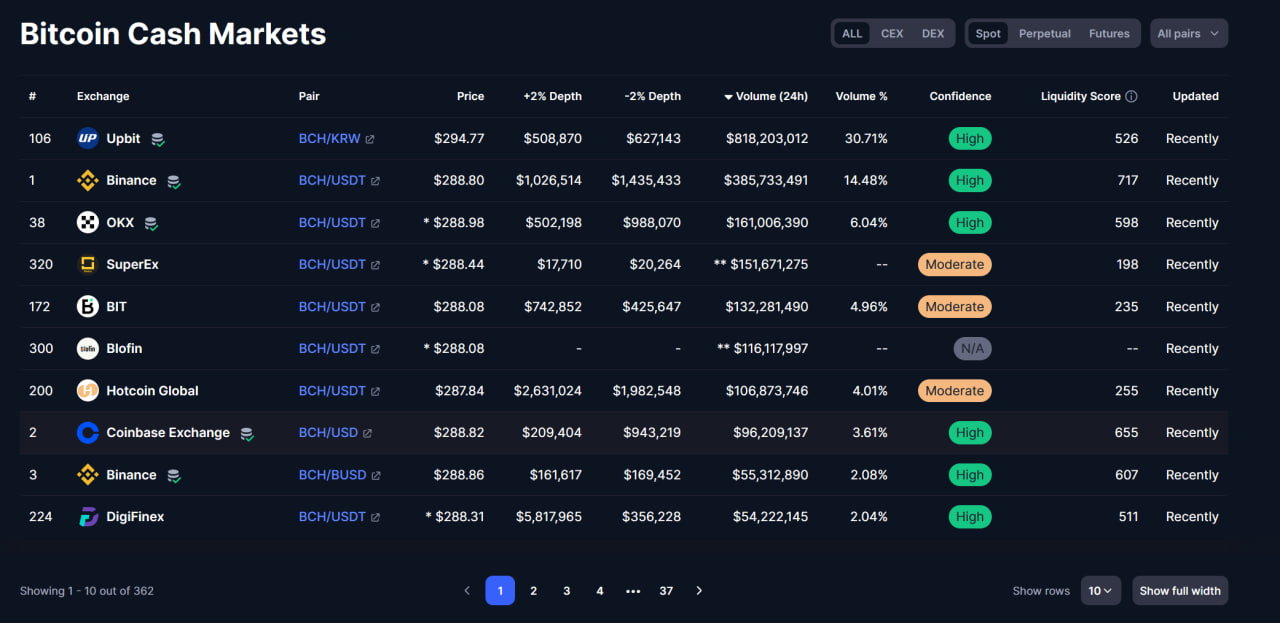This screenshot has height=623, width=1280.
Task: Go to page 2
Action: pos(533,591)
